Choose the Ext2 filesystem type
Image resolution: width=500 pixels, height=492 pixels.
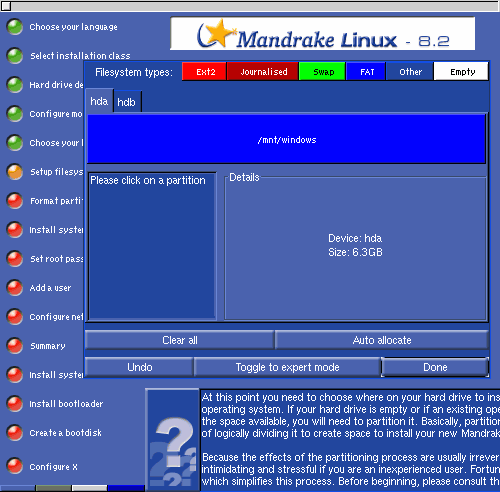pyautogui.click(x=204, y=71)
